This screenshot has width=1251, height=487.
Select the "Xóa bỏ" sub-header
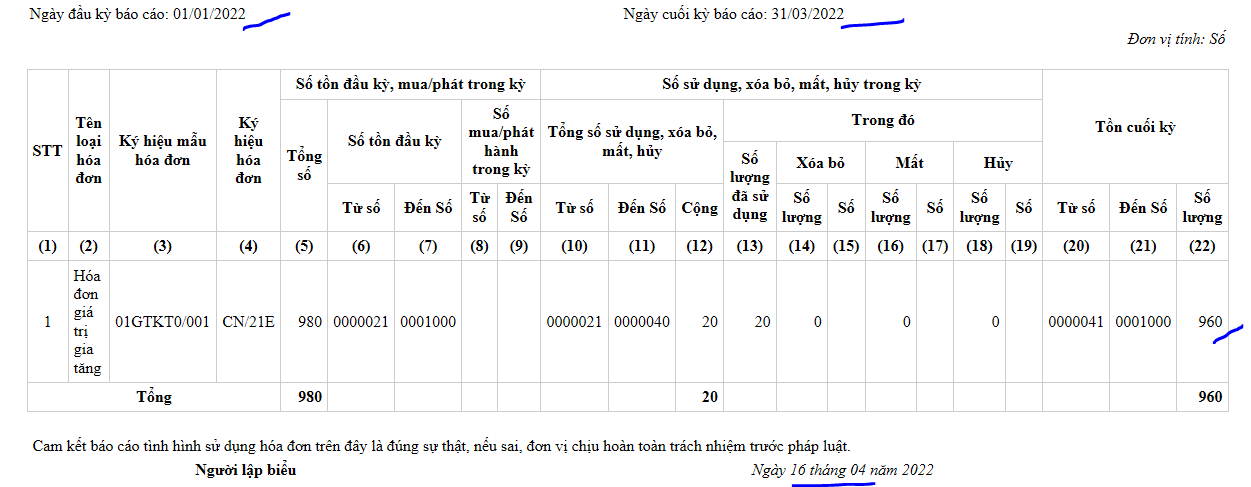pos(821,162)
